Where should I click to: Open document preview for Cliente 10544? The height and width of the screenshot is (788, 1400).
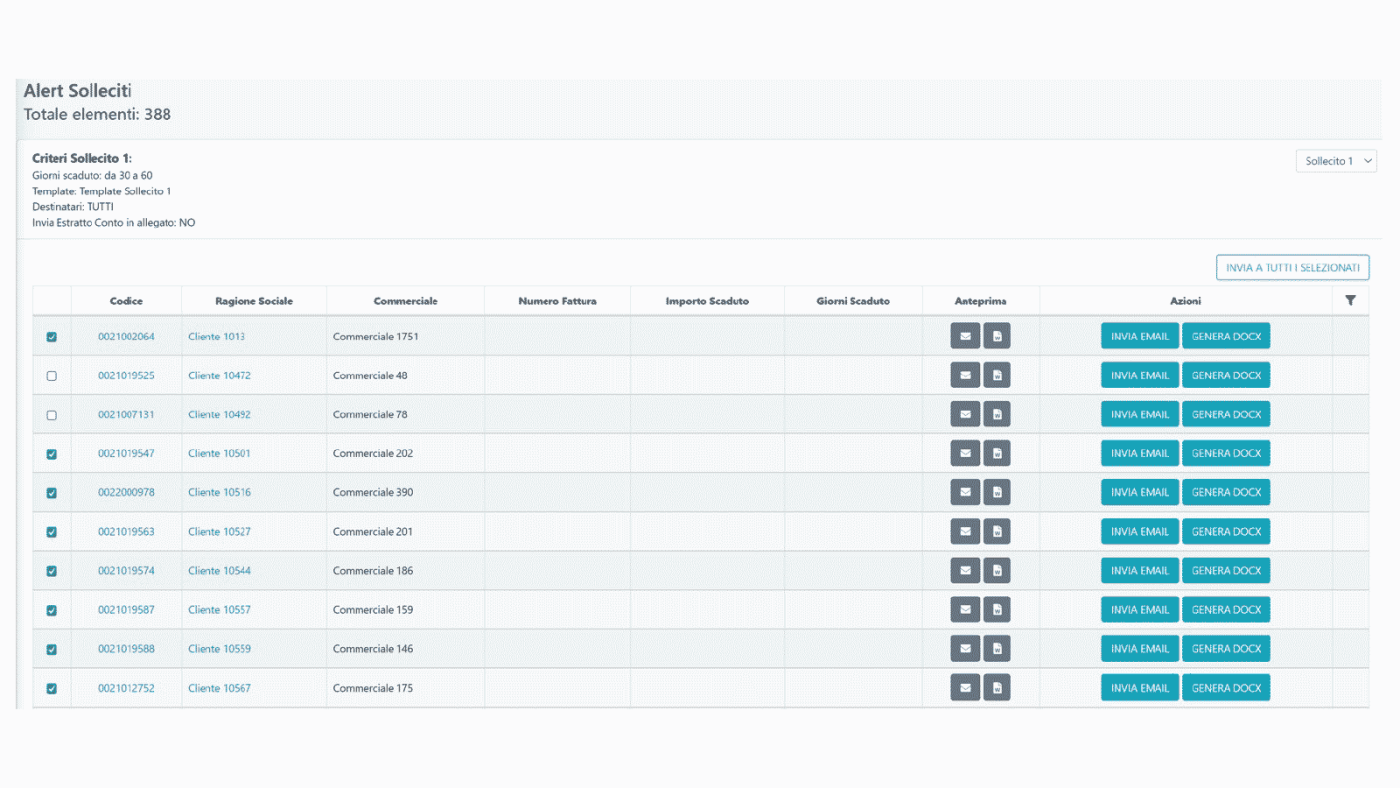(997, 570)
